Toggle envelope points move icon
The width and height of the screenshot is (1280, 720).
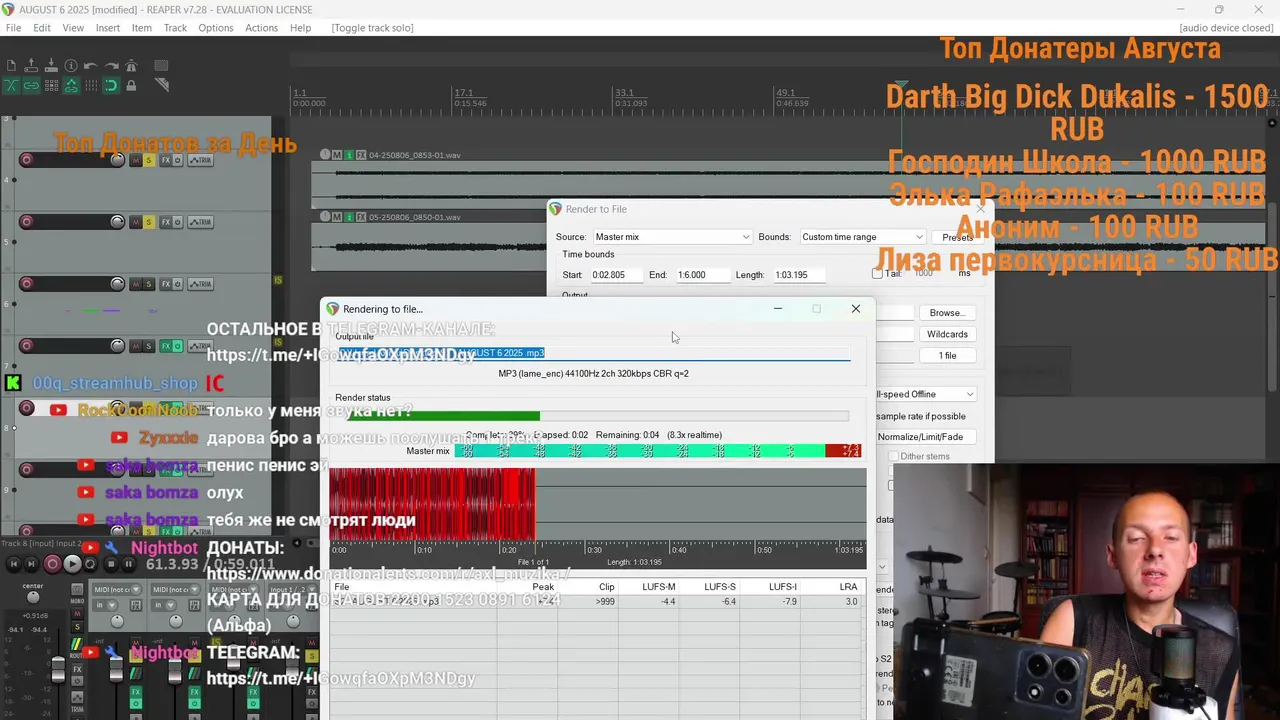pyautogui.click(x=71, y=86)
